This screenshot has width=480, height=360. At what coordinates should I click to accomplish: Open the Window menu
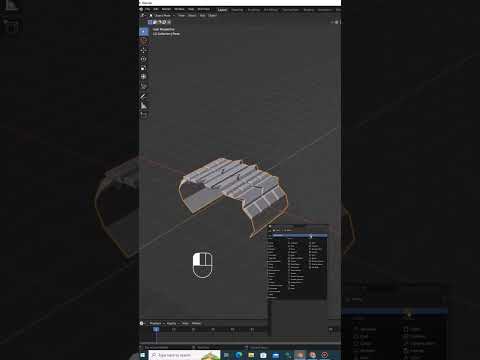tap(179, 9)
